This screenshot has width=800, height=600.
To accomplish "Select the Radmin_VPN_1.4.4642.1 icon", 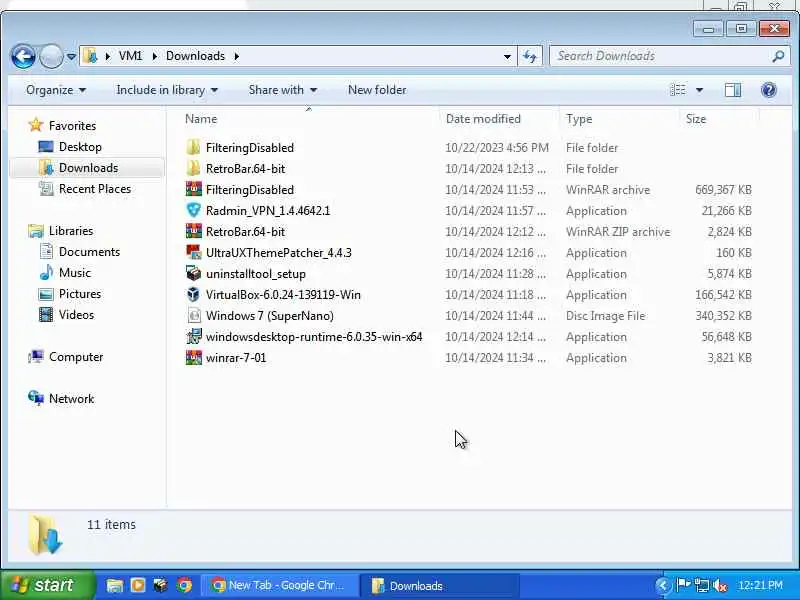I will 193,210.
